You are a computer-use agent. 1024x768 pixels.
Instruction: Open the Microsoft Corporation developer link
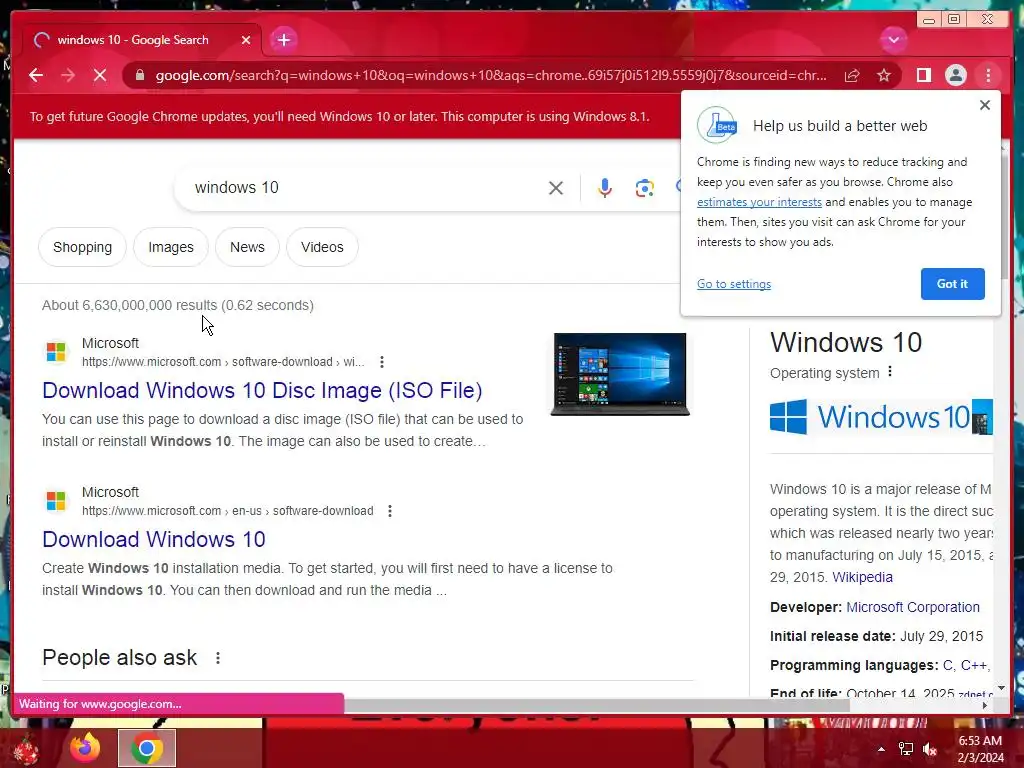pos(912,607)
